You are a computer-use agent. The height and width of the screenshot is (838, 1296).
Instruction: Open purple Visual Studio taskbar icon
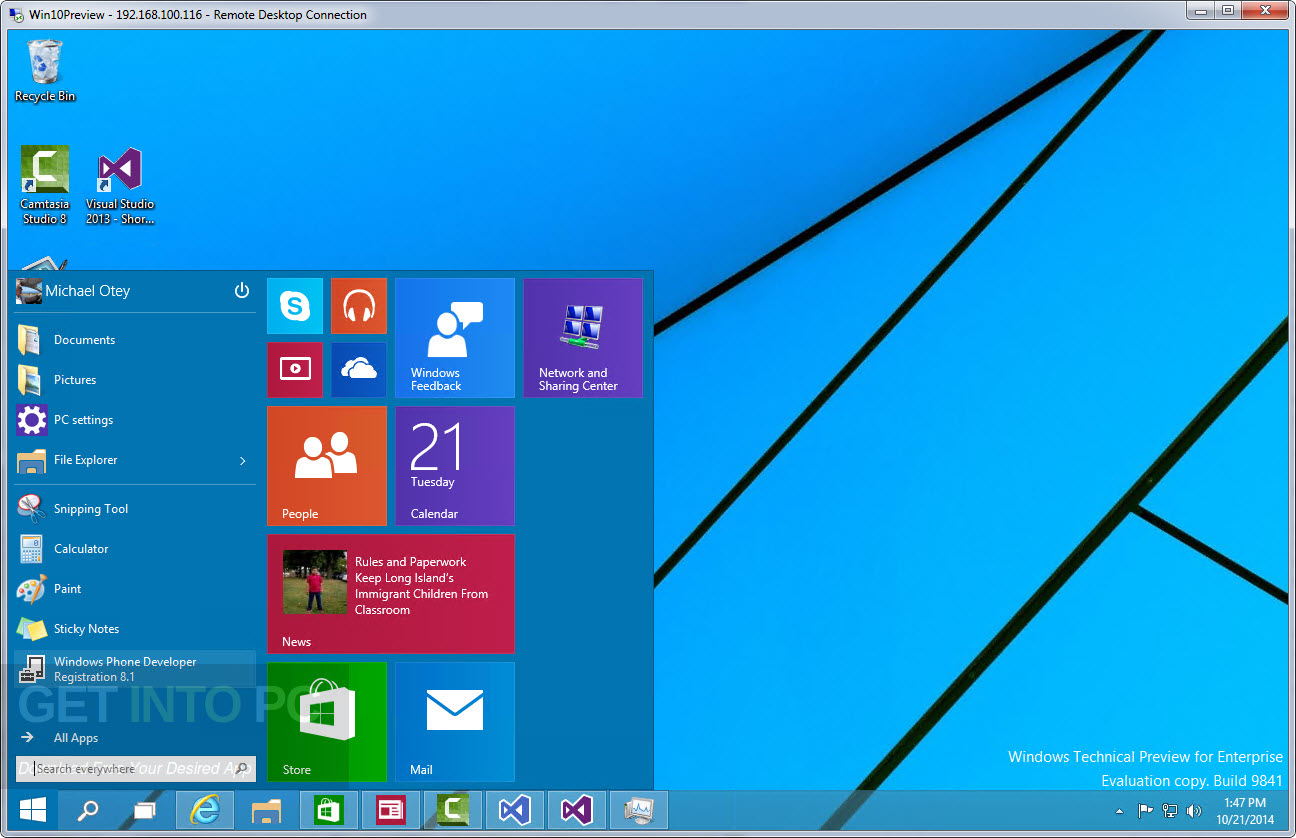tap(577, 810)
